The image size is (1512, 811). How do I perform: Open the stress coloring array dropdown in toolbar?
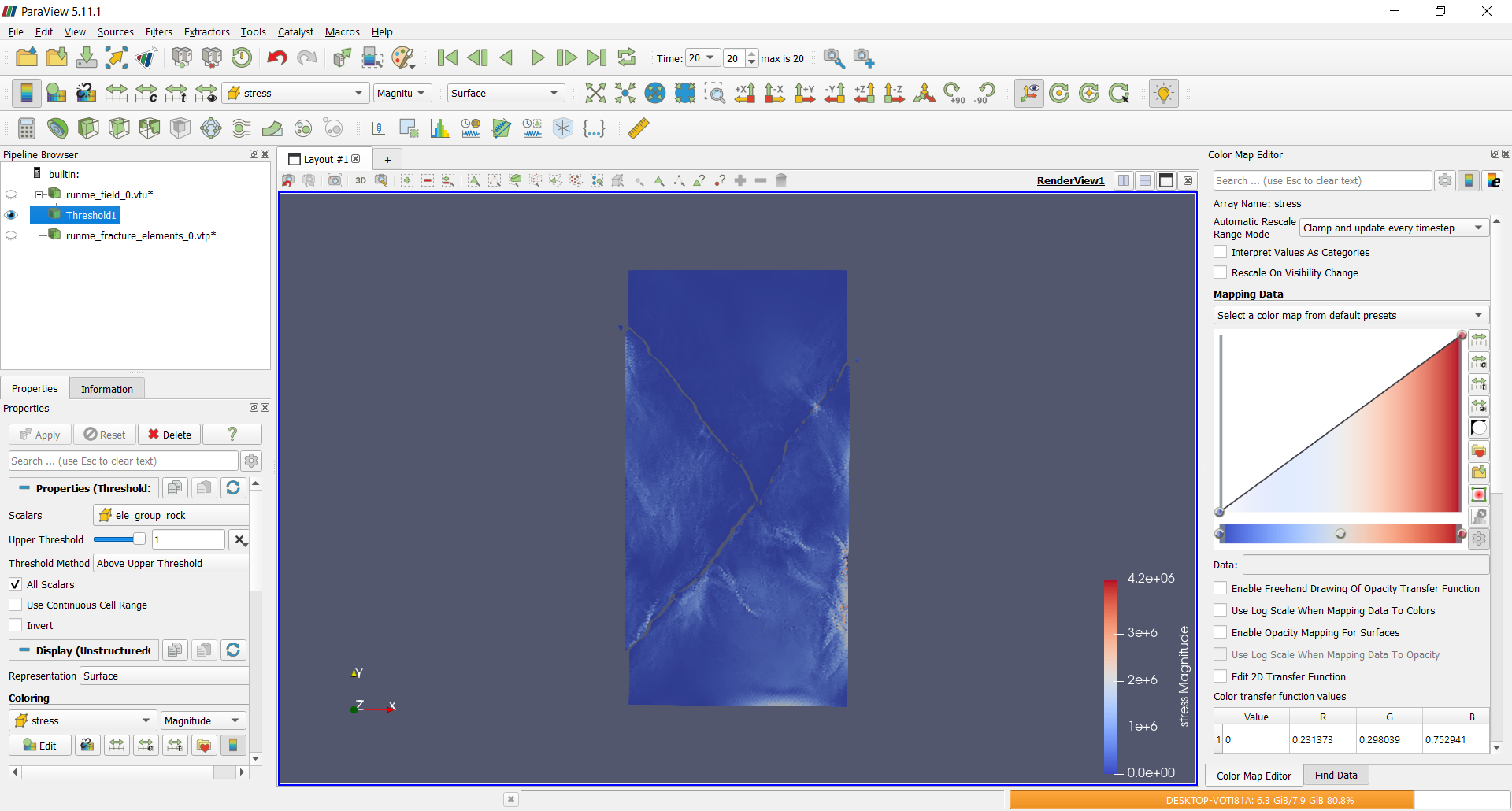(x=295, y=93)
